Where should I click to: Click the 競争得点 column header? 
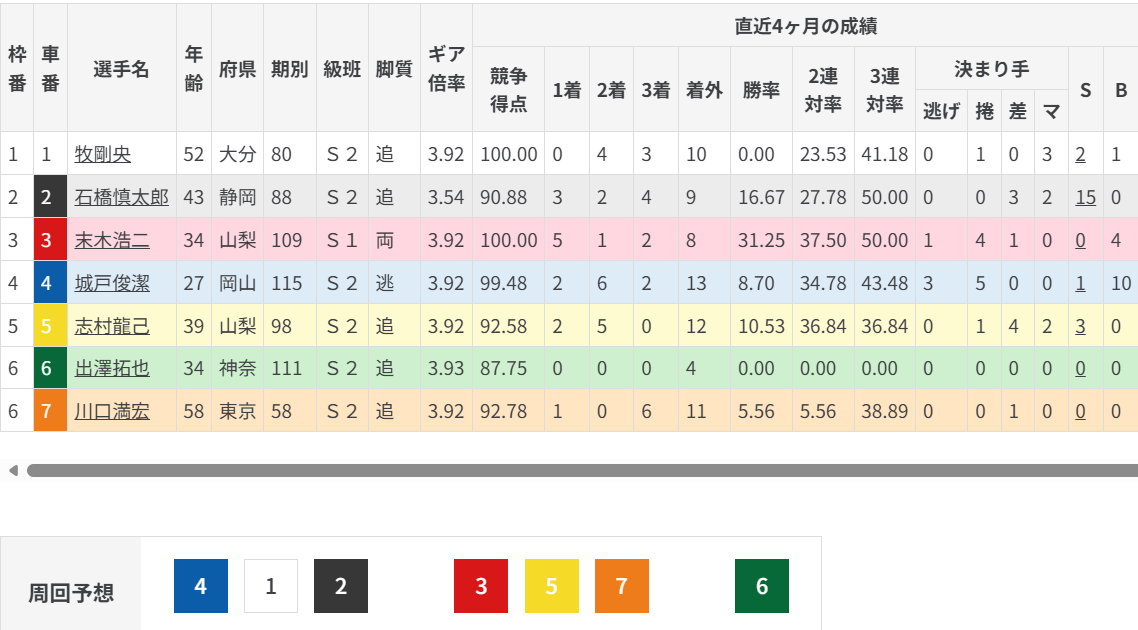pyautogui.click(x=509, y=89)
